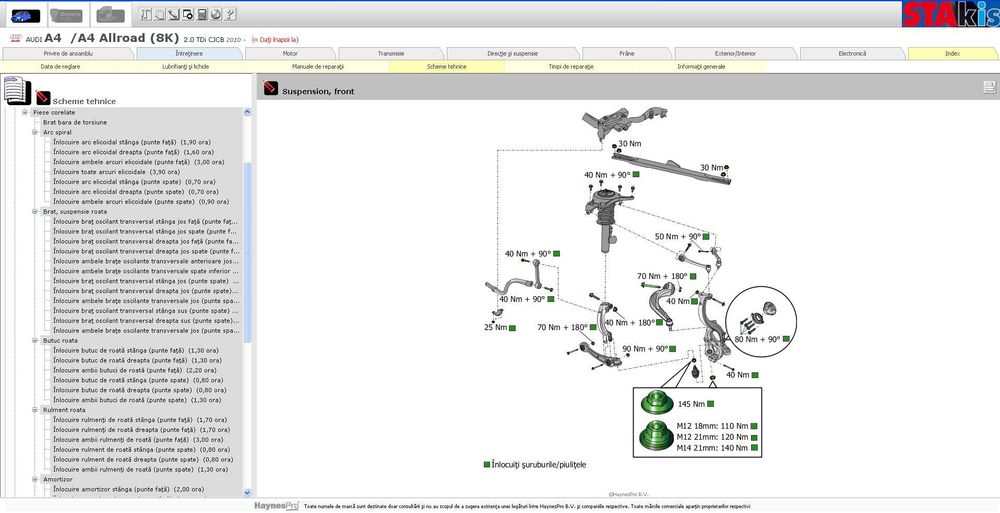Click the window search toolbar icon
The image size is (1000, 513).
188,14
